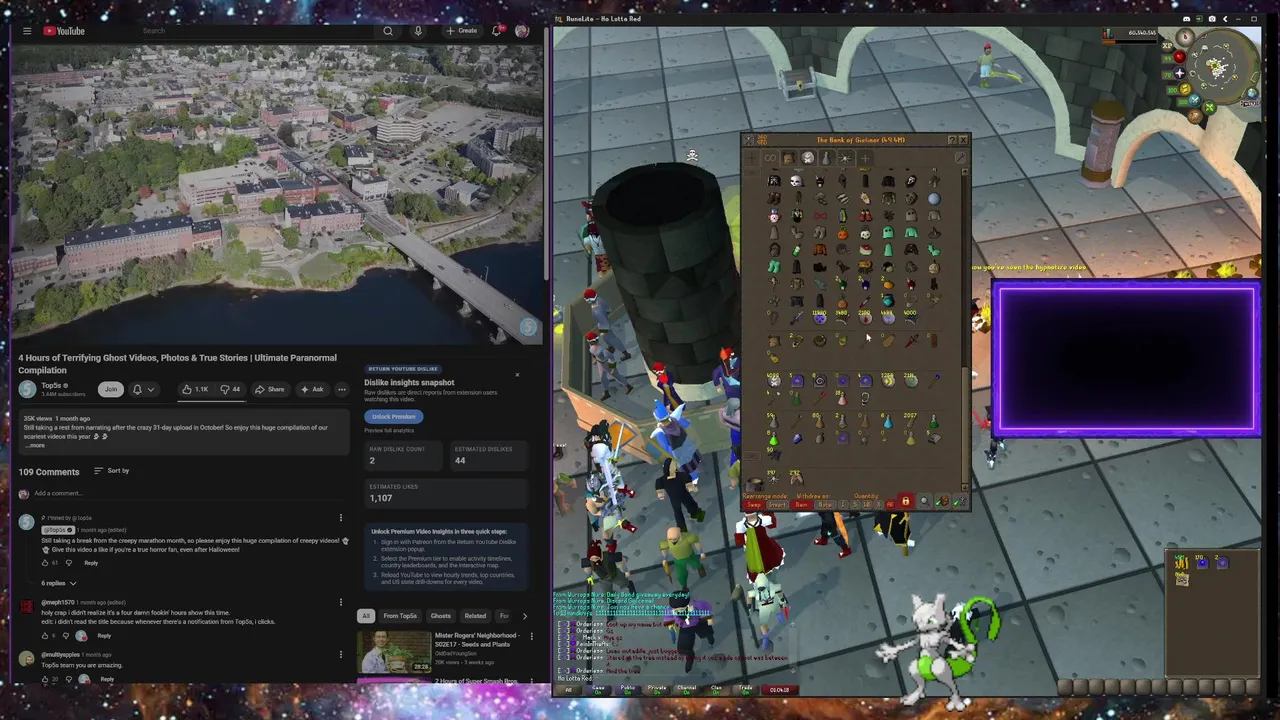Select the white skull mask in bank
The width and height of the screenshot is (1280, 720).
pos(796,181)
